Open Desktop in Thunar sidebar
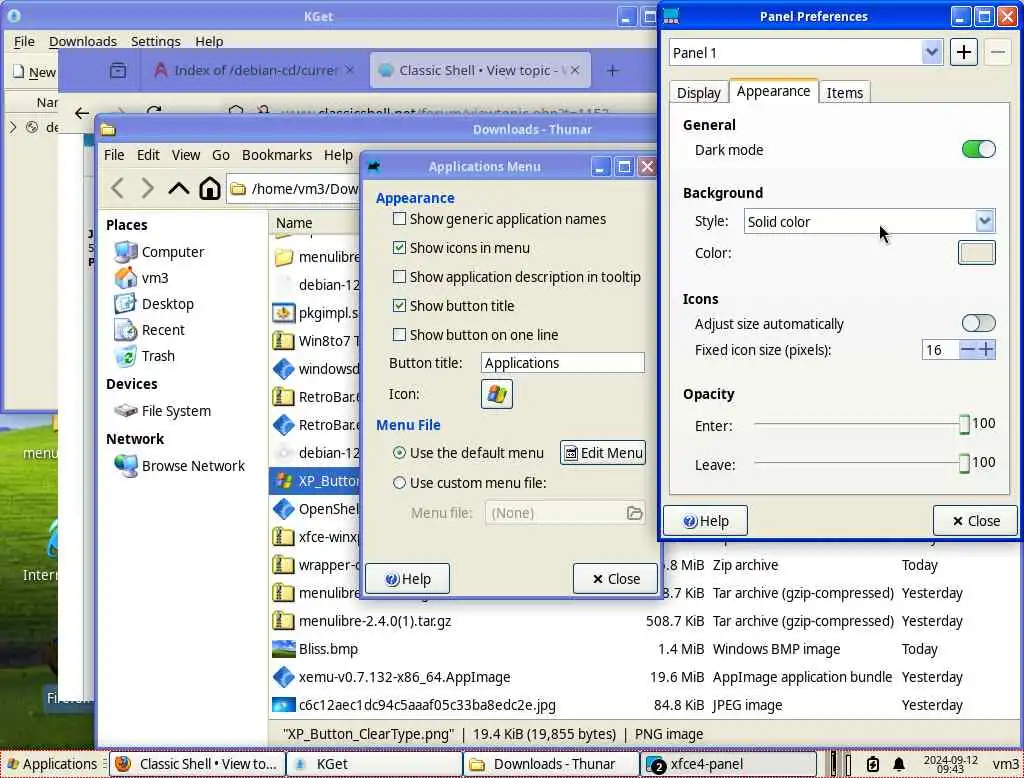The height and width of the screenshot is (778, 1024). tap(167, 304)
